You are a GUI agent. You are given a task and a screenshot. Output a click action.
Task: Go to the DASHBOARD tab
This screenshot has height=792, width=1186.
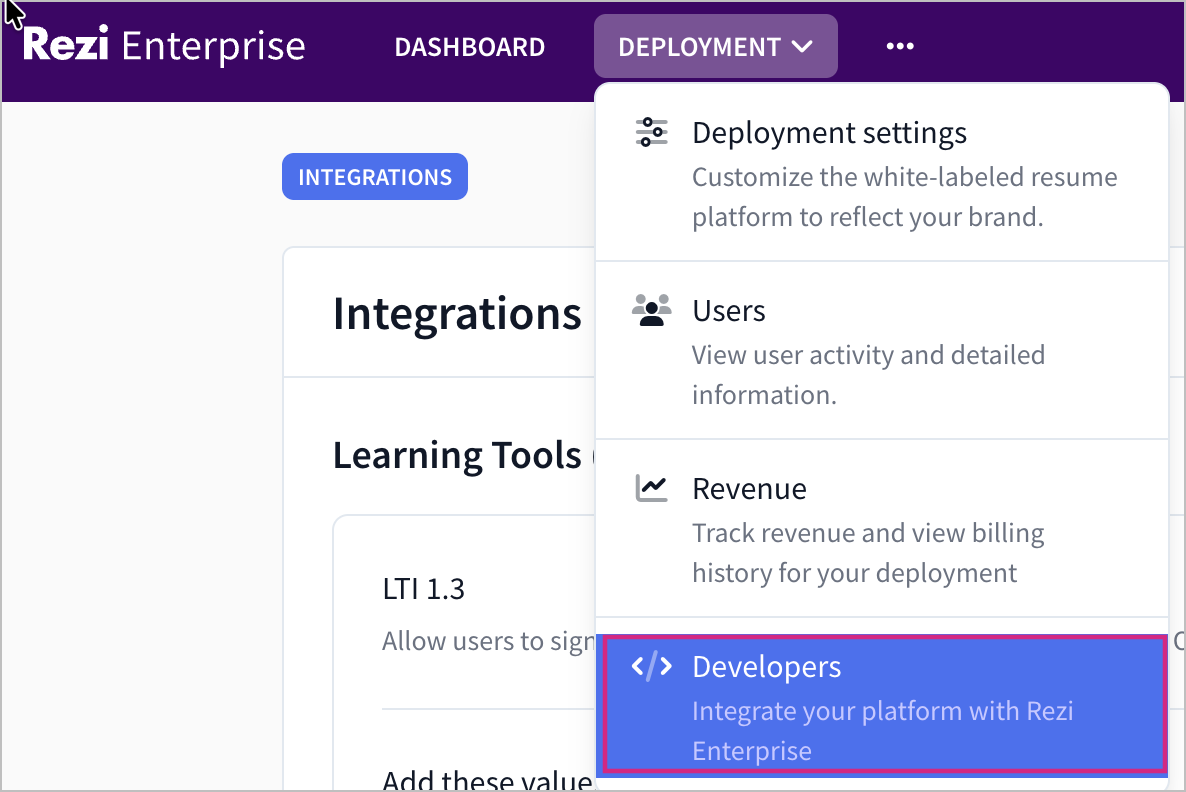click(x=470, y=47)
